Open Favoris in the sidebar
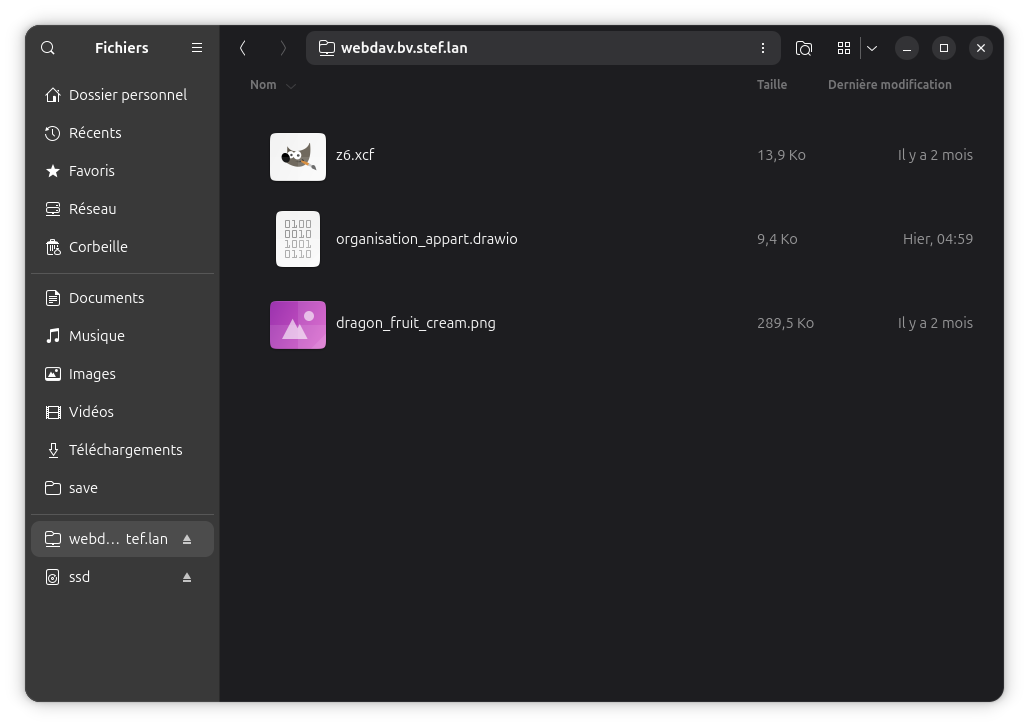Viewport: 1029px width, 727px height. [123, 171]
